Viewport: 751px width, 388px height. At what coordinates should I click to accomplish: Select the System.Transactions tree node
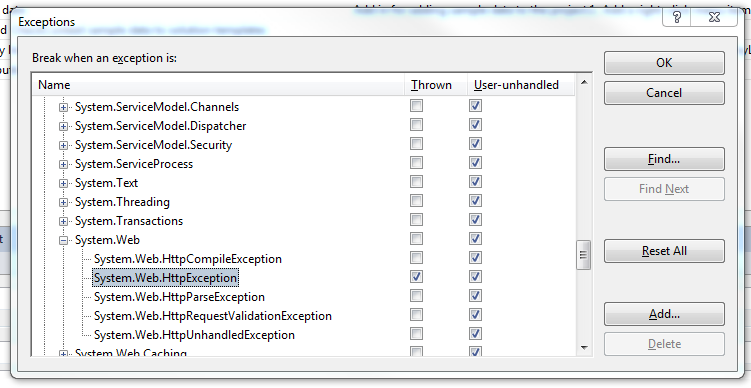coord(129,221)
